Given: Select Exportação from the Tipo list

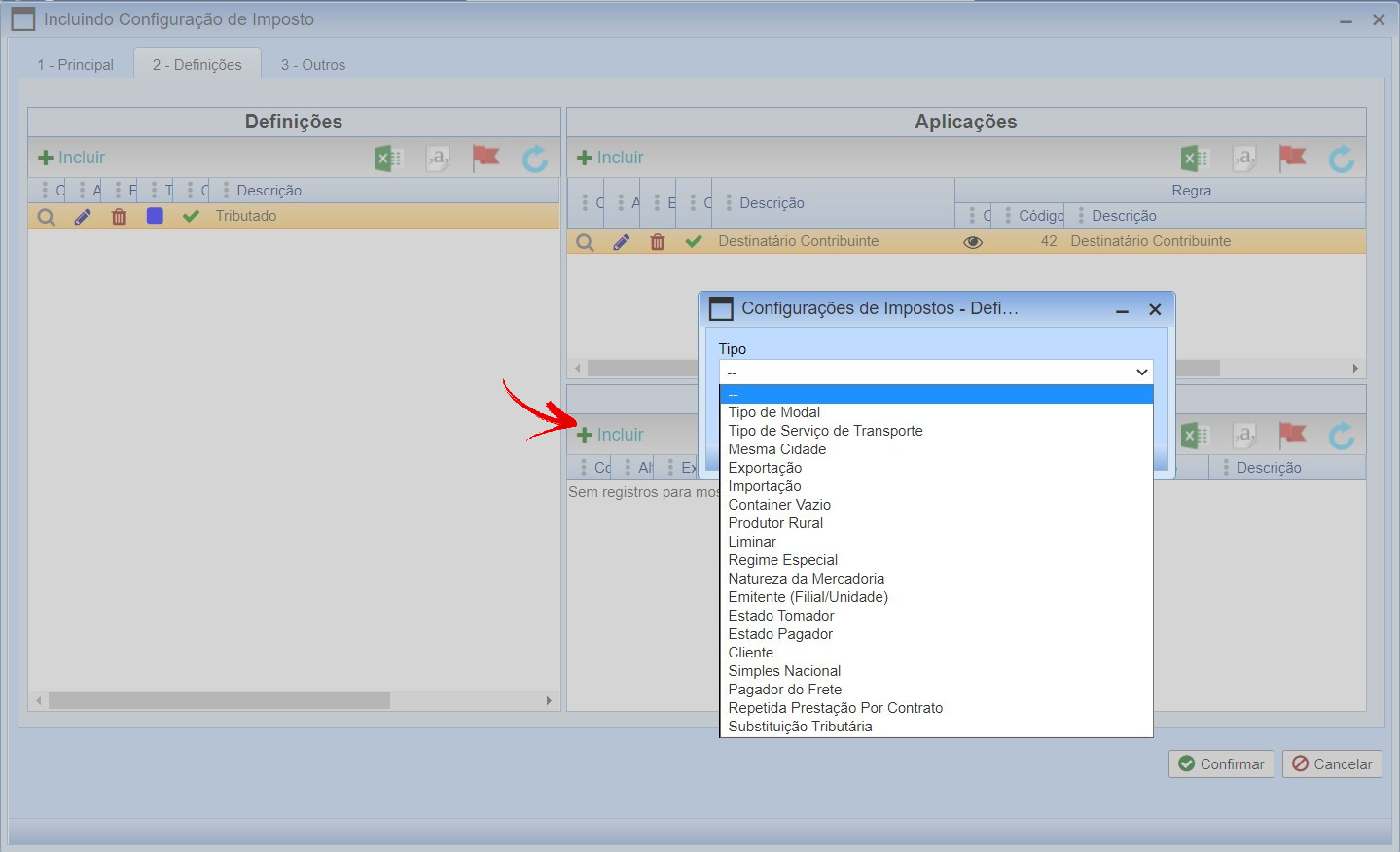Looking at the screenshot, I should [765, 468].
